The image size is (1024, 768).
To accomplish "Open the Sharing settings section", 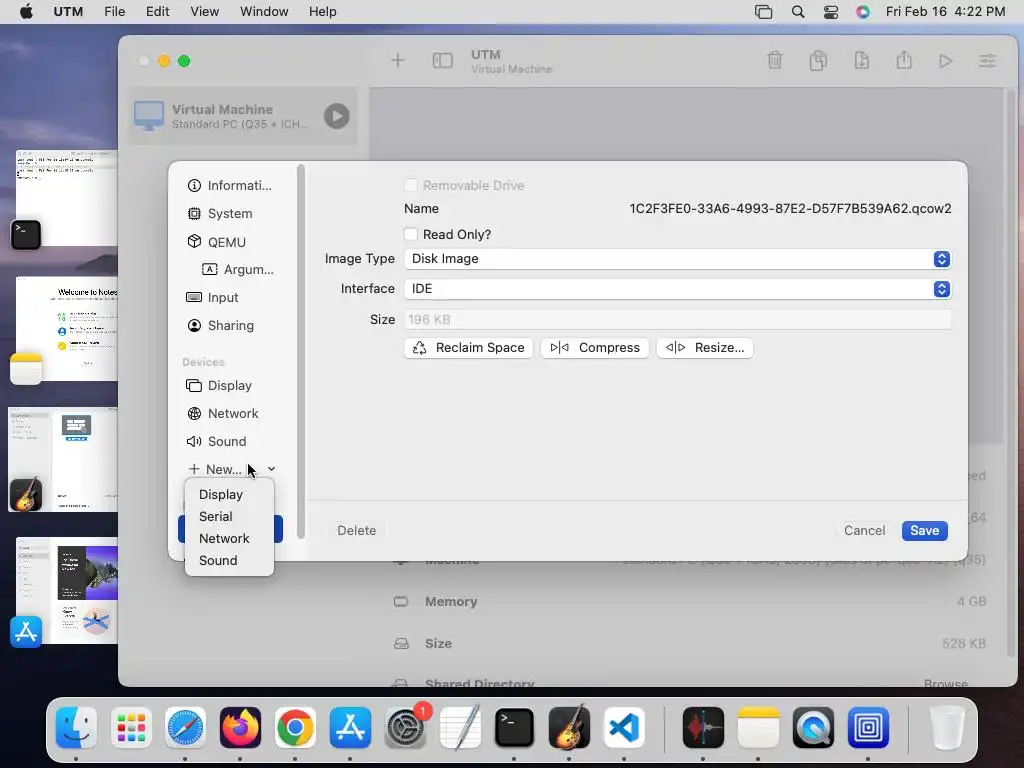I will click(221, 325).
